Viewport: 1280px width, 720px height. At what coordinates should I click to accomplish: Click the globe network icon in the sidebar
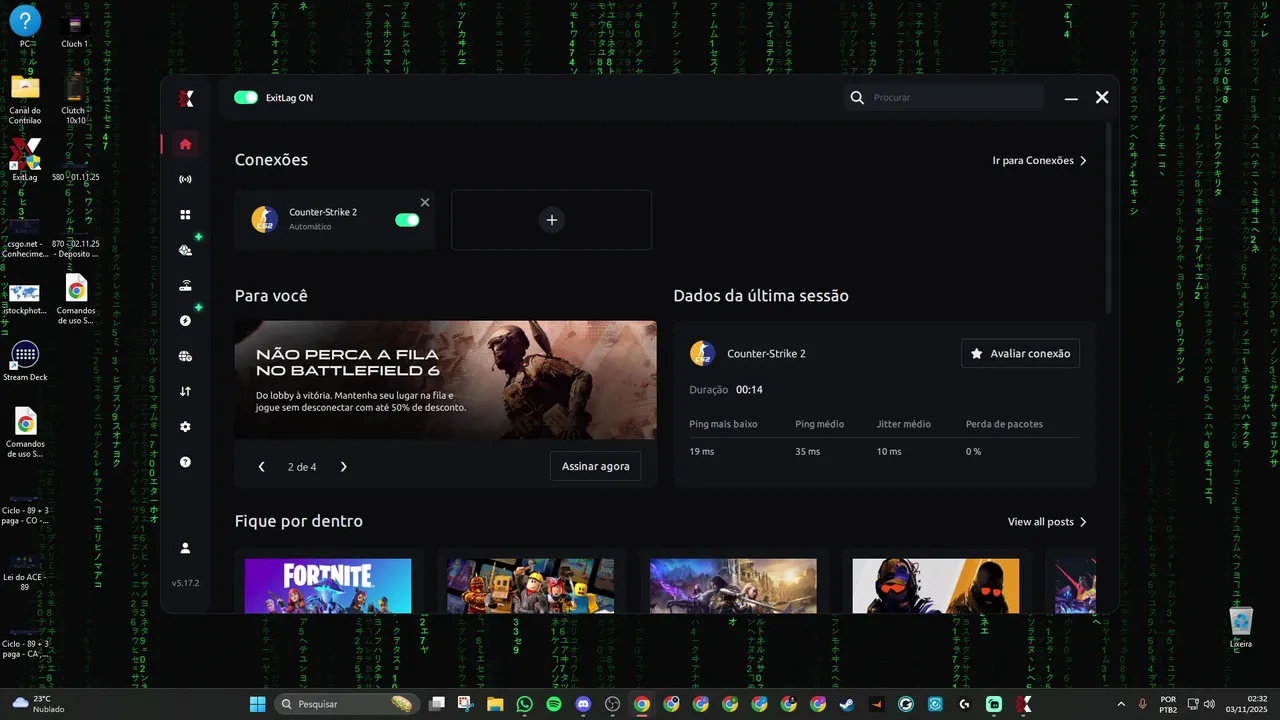pyautogui.click(x=185, y=356)
